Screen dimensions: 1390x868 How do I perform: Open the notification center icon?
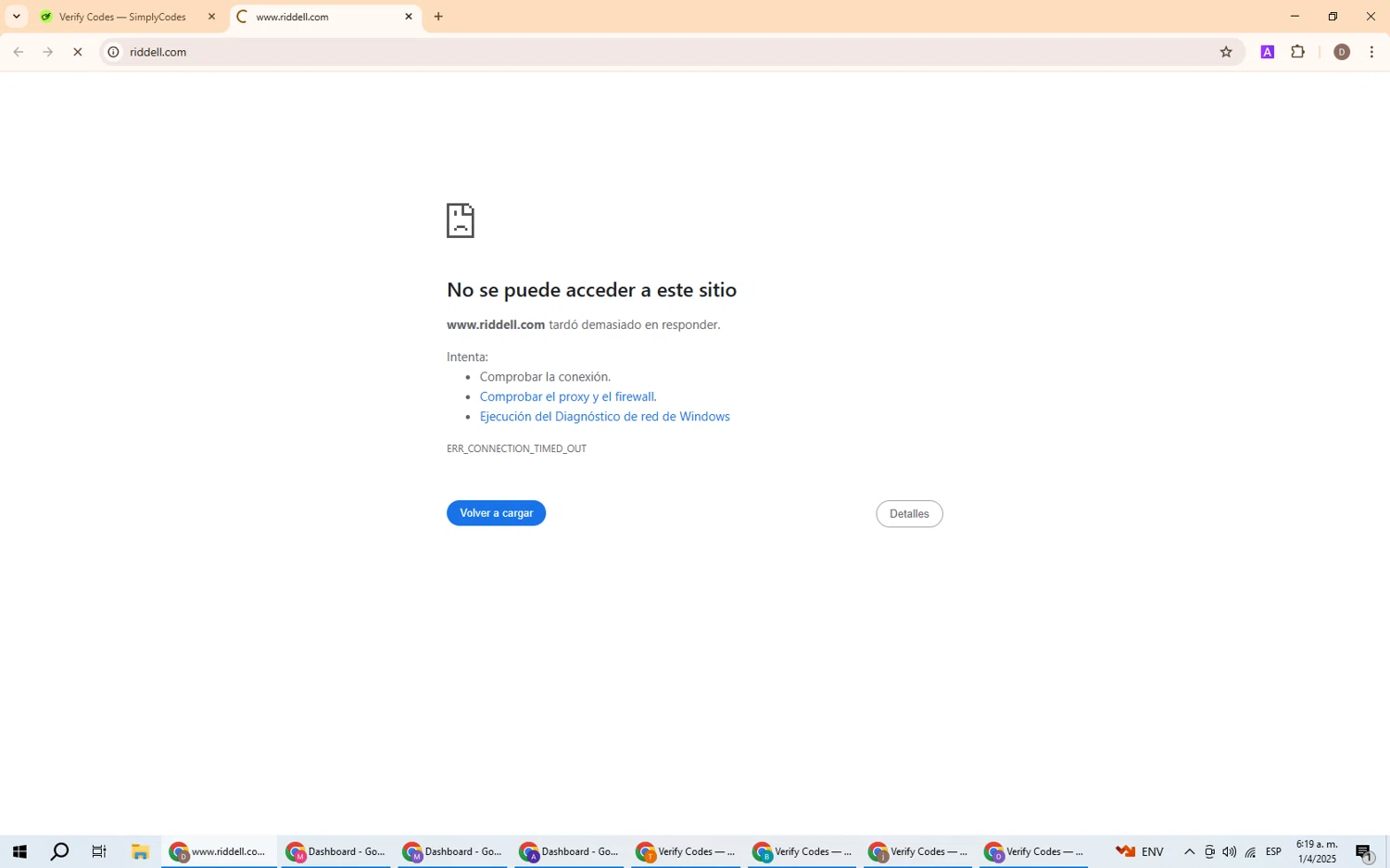(x=1364, y=852)
